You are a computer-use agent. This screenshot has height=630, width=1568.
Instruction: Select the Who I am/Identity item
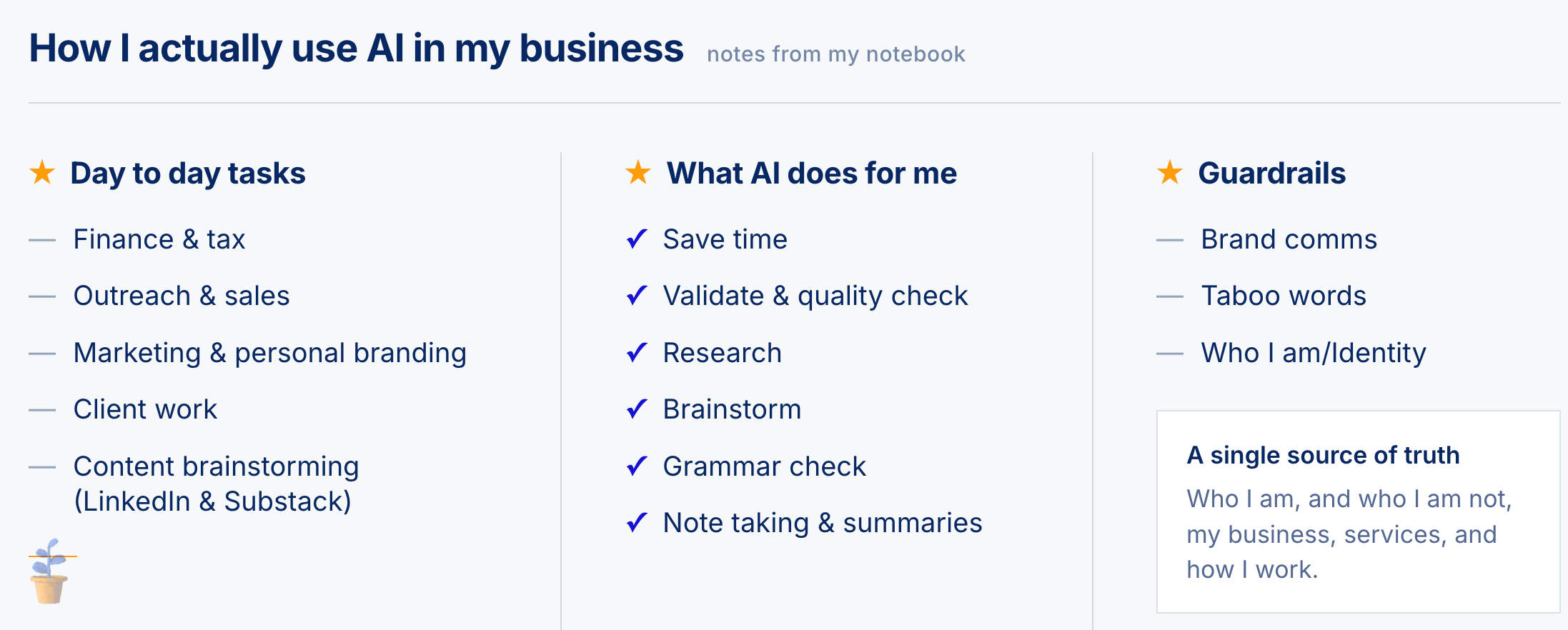[1314, 353]
